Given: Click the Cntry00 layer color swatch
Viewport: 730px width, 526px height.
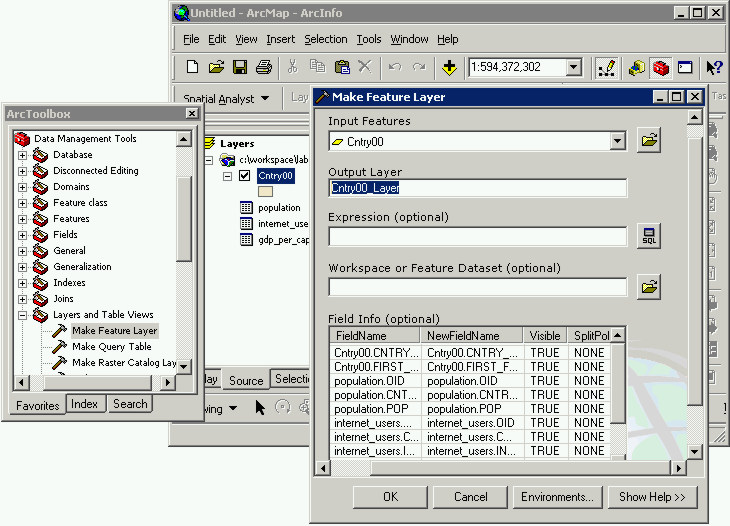Looking at the screenshot, I should point(265,191).
